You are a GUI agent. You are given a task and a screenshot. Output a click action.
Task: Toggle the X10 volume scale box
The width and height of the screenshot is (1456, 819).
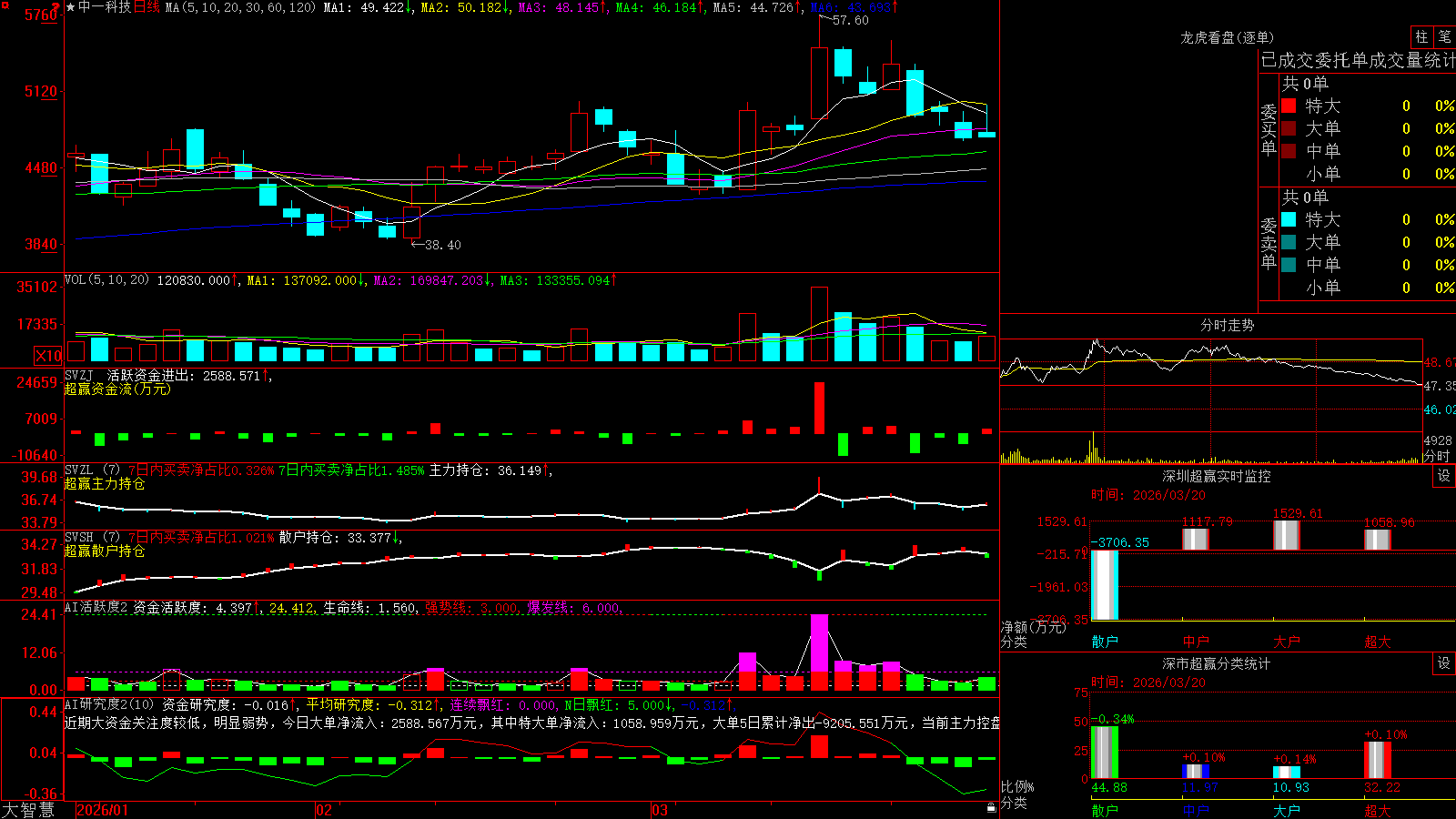click(x=48, y=356)
